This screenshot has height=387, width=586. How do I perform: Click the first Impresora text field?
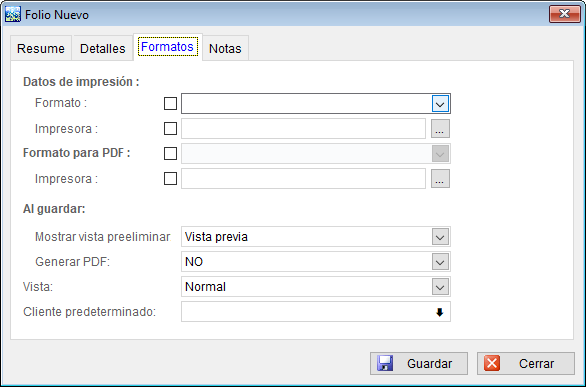[x=303, y=129]
